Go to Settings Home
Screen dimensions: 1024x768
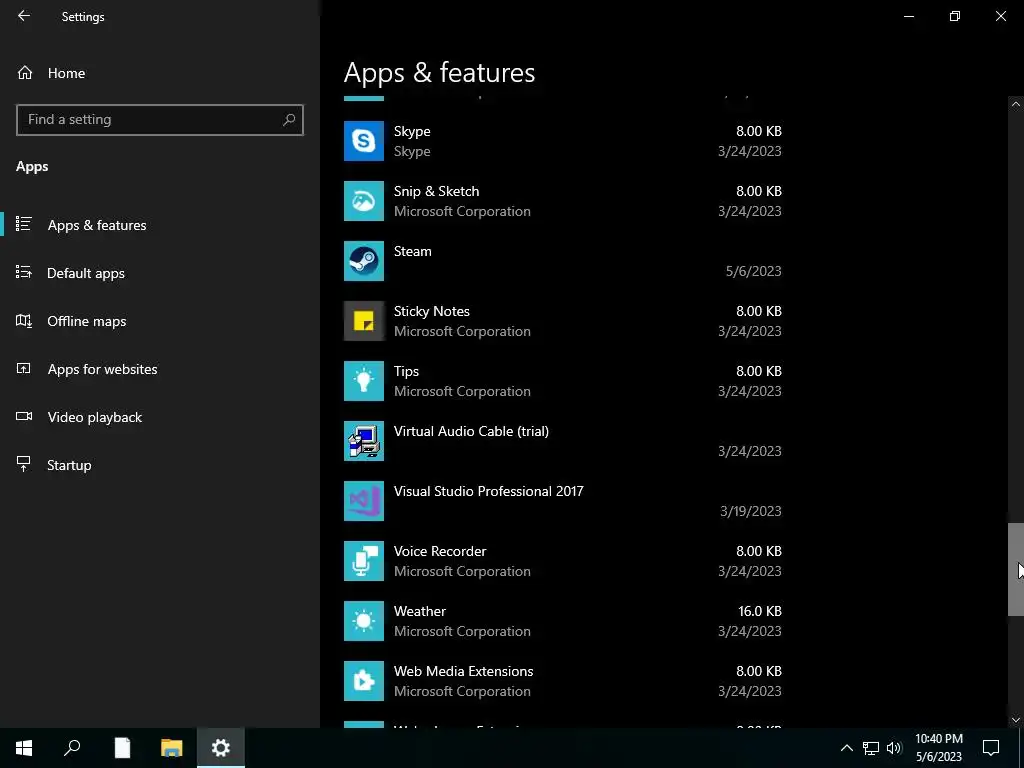tap(160, 73)
